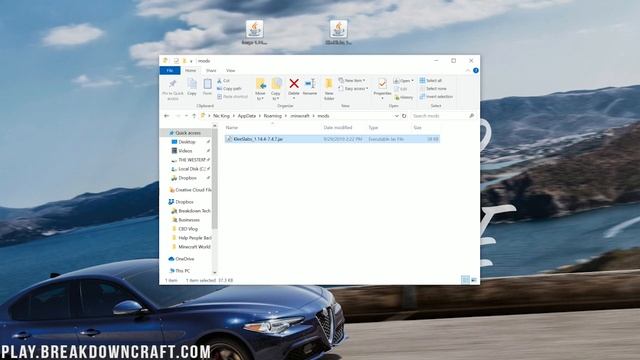Switch to the View ribbon tab

(x=231, y=71)
